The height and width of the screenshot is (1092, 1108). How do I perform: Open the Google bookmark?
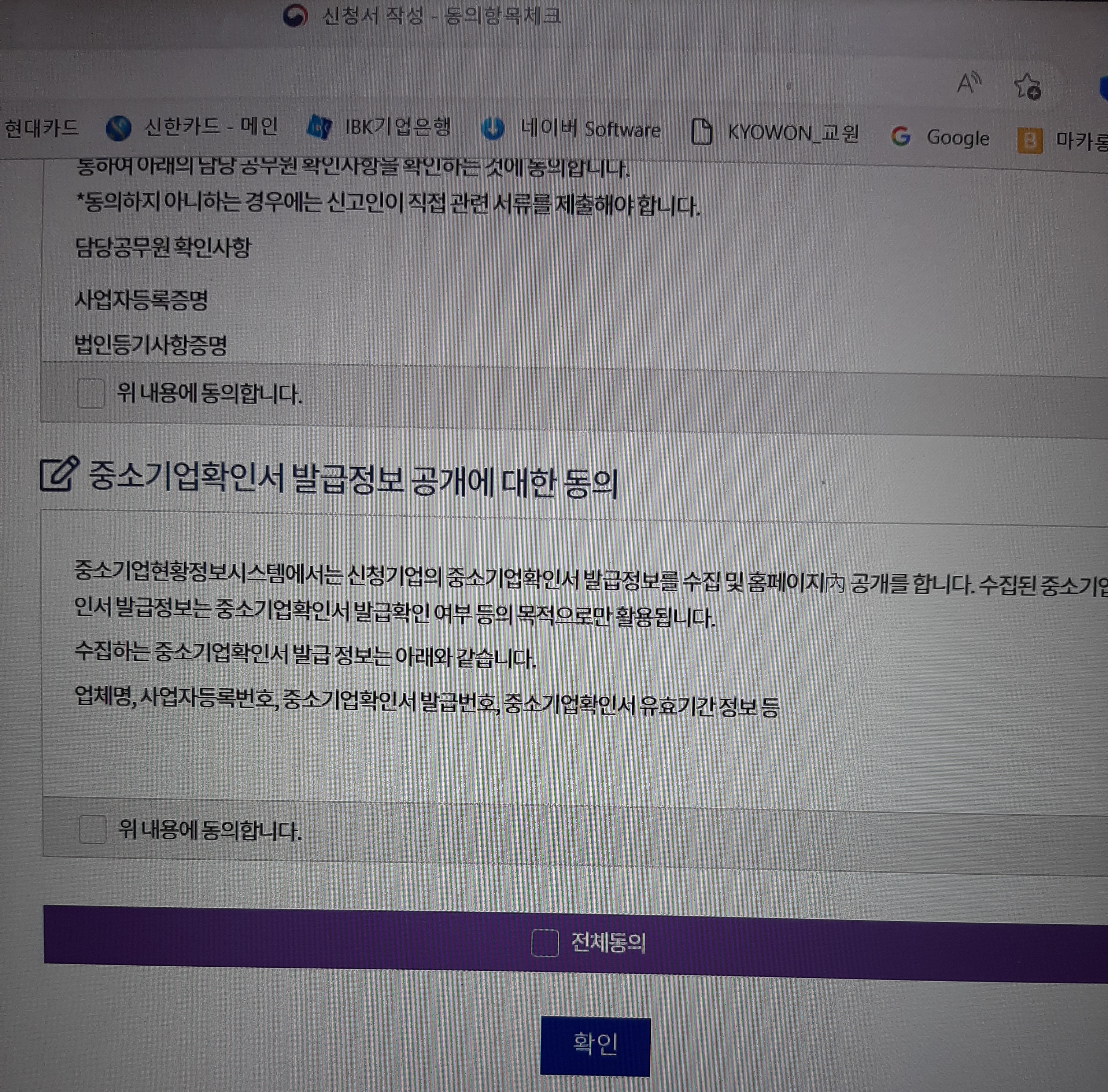click(941, 138)
